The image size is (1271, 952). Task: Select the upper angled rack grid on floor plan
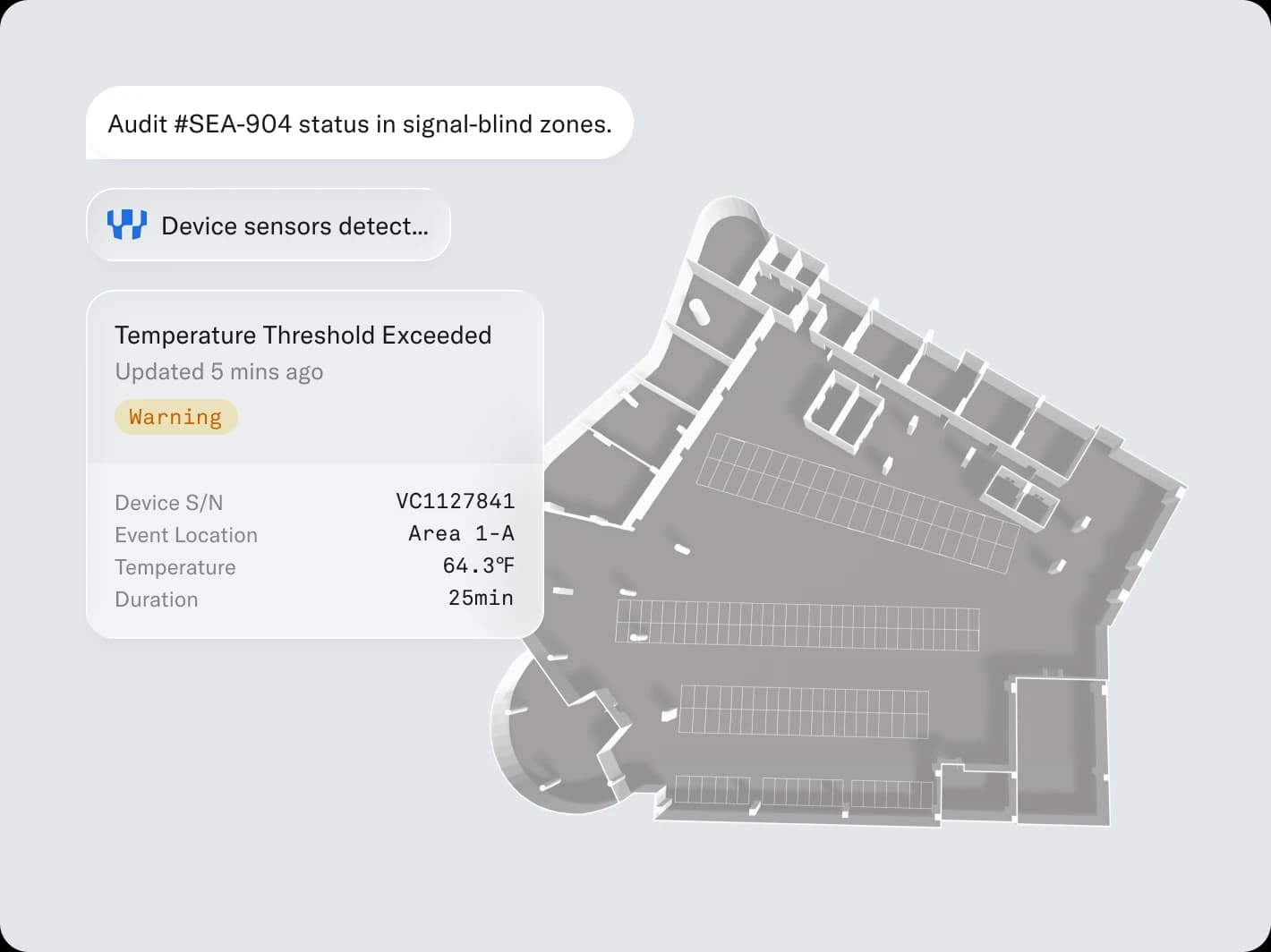tap(857, 503)
